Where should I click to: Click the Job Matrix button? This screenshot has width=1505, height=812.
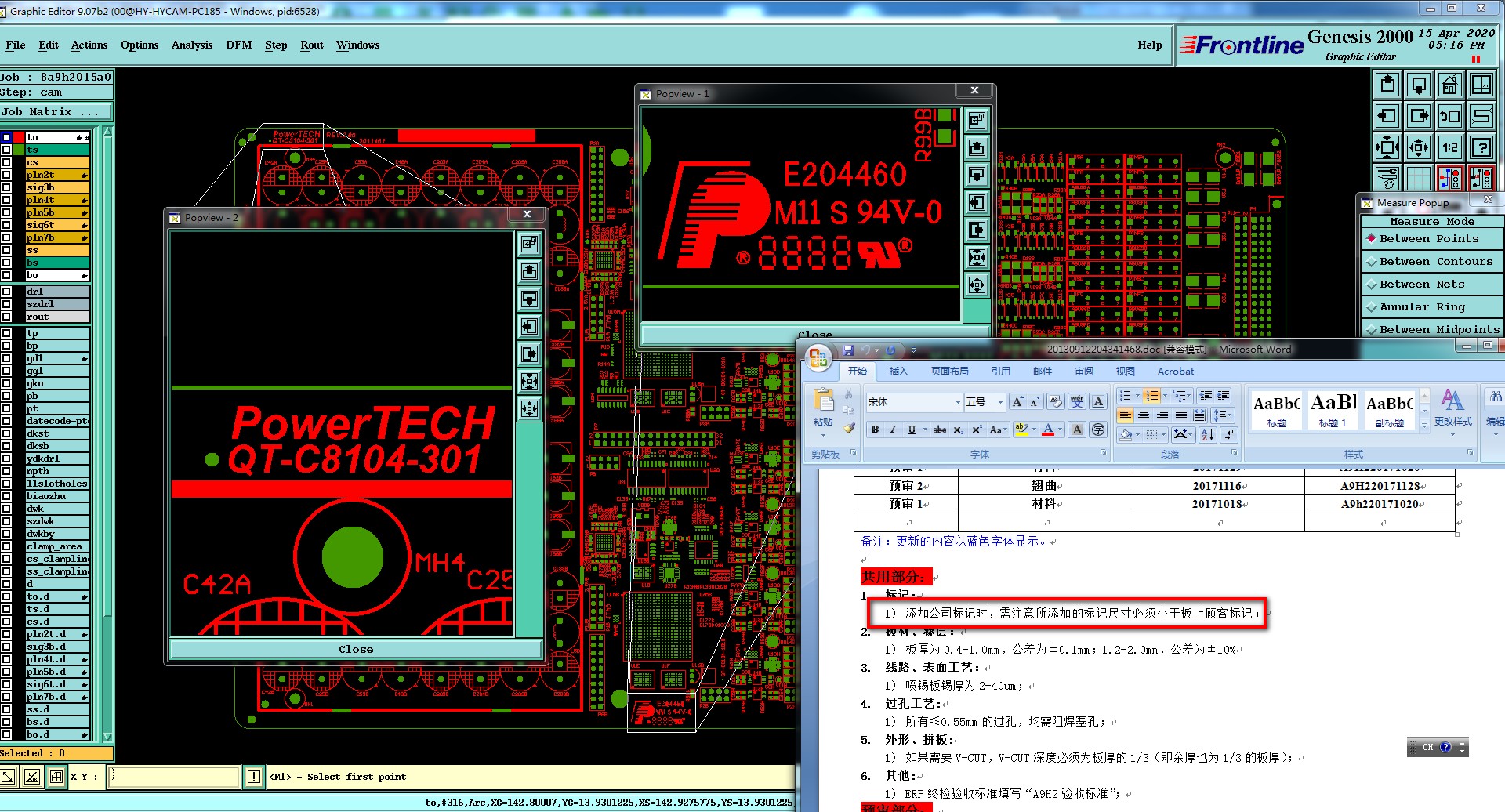56,111
